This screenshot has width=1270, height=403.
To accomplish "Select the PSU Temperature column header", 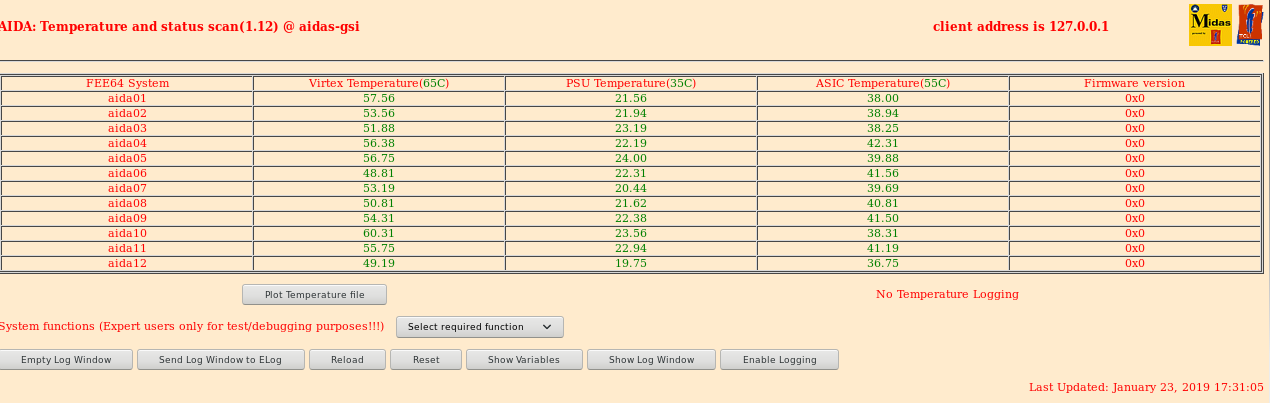I will click(631, 83).
